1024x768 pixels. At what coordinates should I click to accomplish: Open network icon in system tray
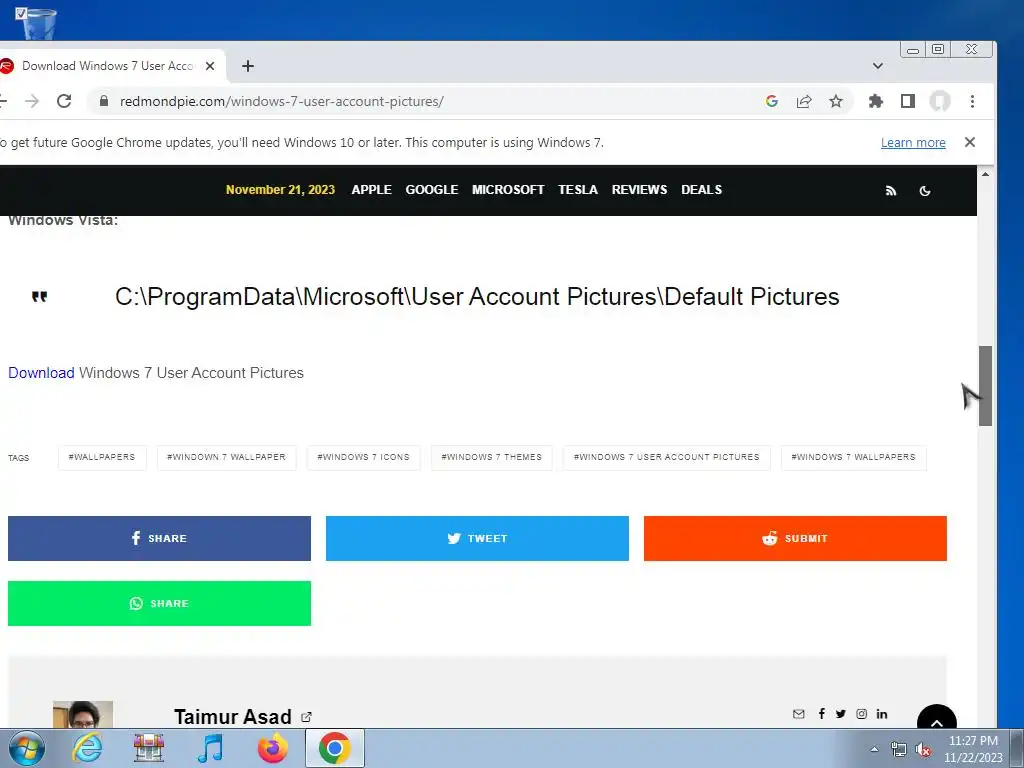tap(899, 749)
